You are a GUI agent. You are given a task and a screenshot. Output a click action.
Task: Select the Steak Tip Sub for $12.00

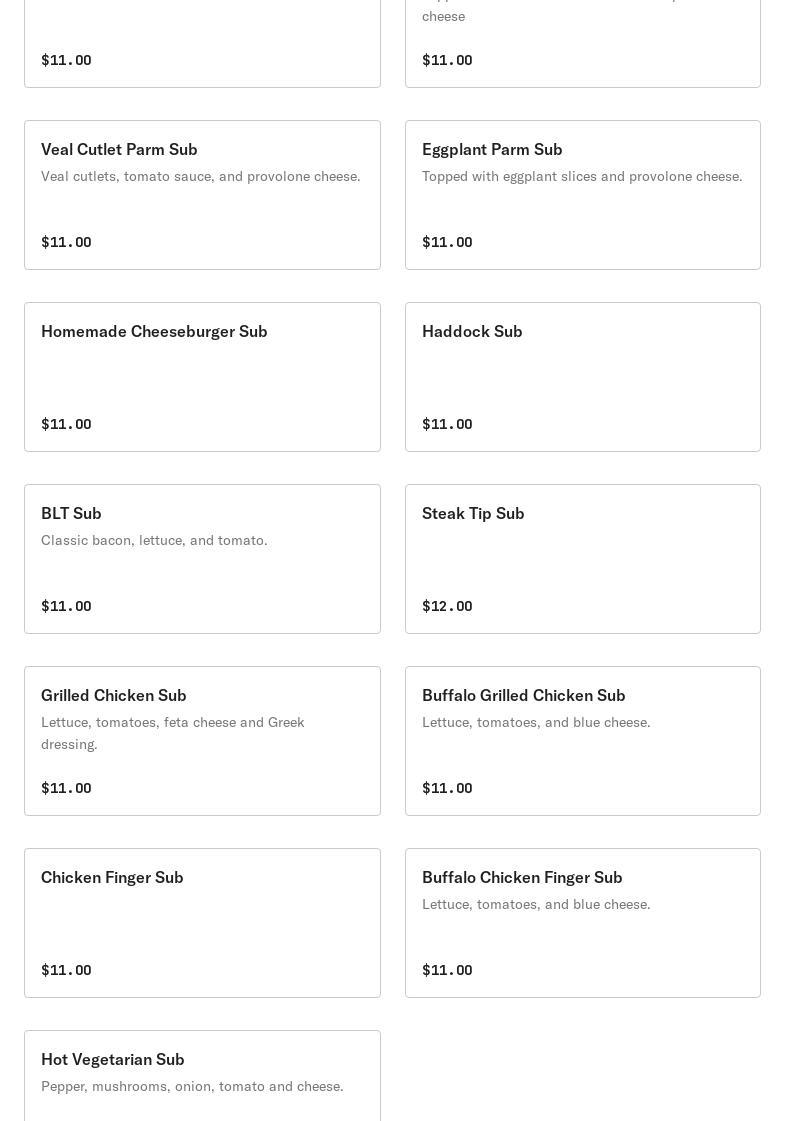[582, 559]
